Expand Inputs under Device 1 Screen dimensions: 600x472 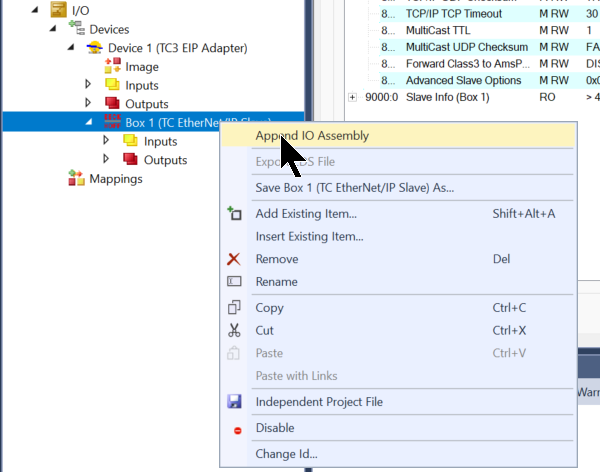point(90,85)
